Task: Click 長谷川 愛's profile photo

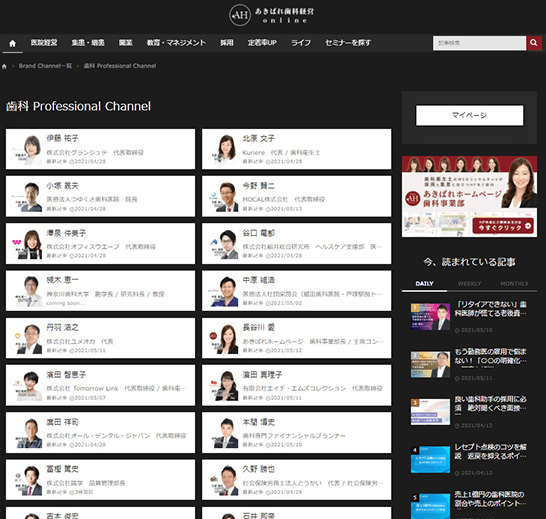Action: click(223, 339)
